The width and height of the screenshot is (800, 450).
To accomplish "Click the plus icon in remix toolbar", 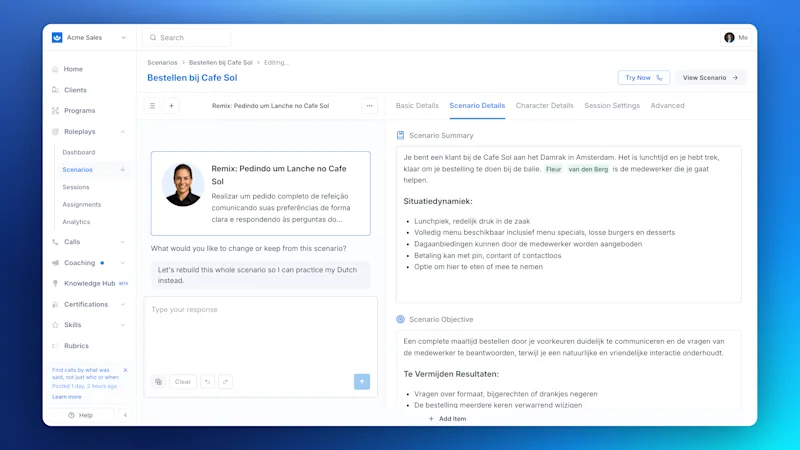I will 171,106.
